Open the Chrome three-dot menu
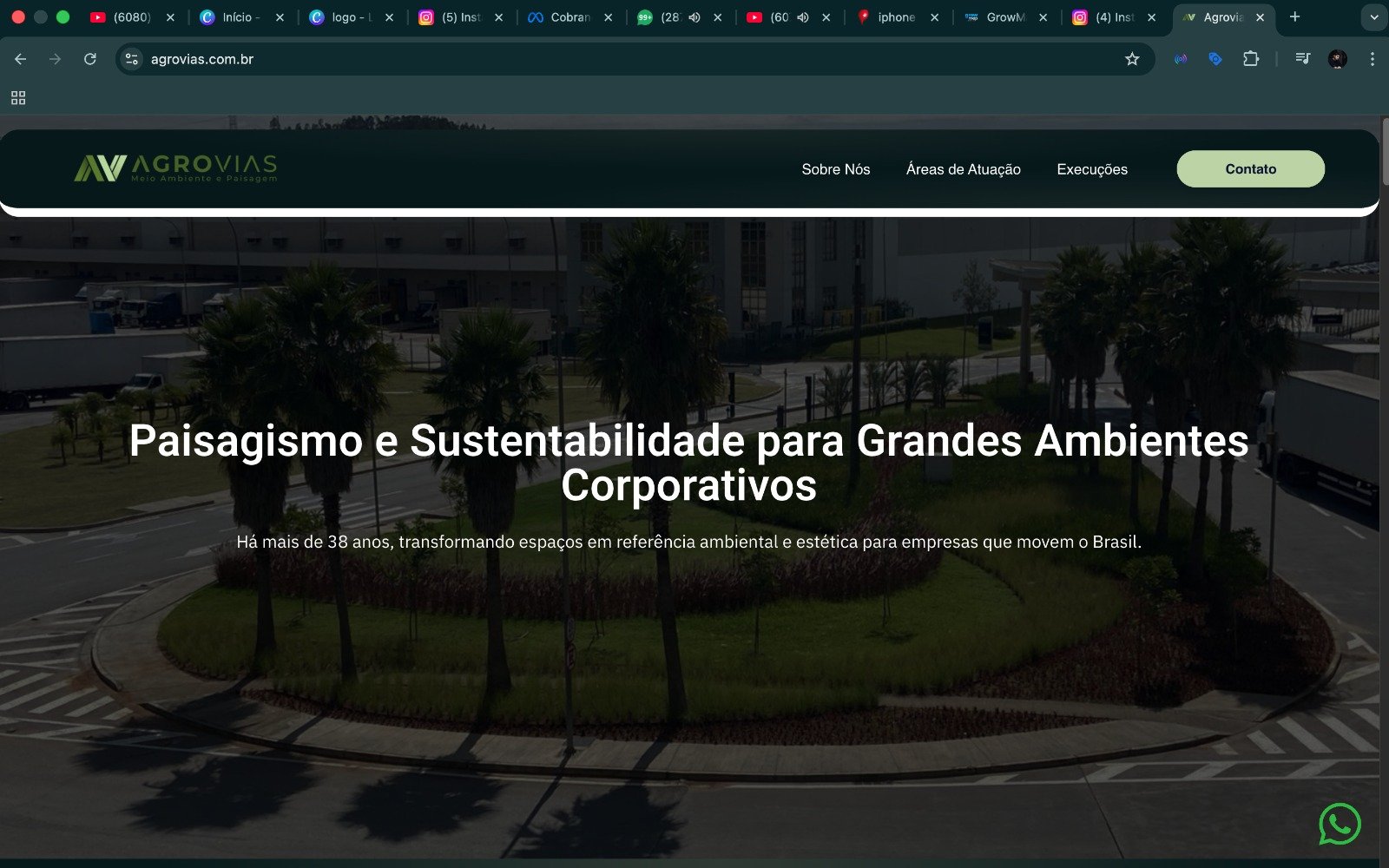The width and height of the screenshot is (1389, 868). click(x=1373, y=59)
